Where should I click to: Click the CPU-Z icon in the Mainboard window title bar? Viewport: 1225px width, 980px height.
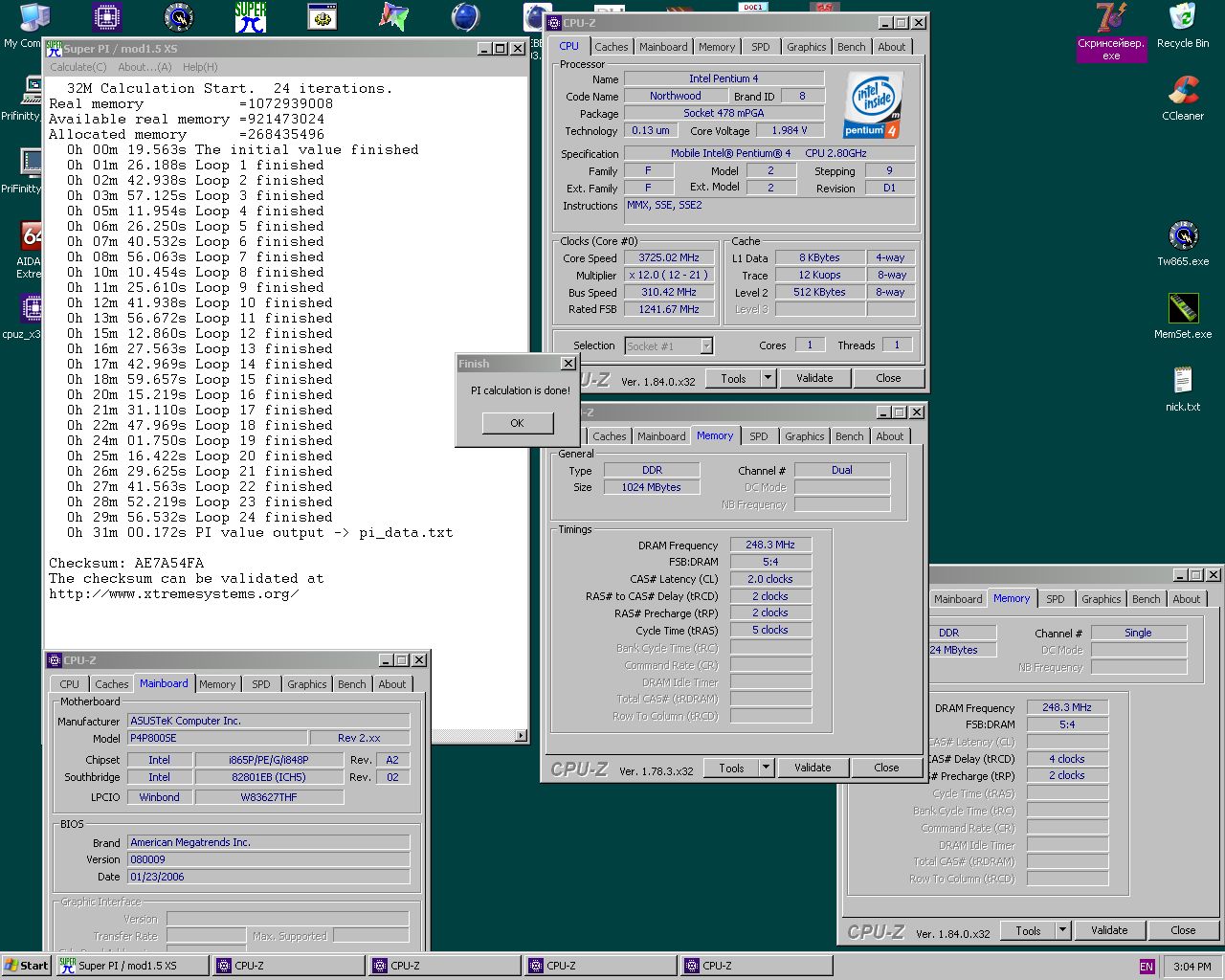[55, 660]
